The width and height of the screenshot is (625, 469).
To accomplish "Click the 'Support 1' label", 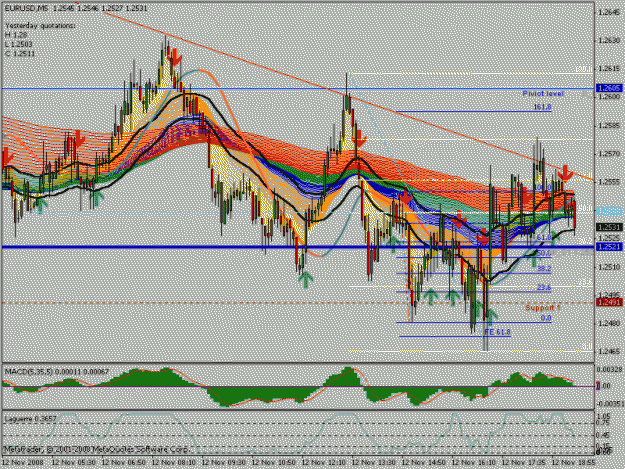I will tap(542, 308).
